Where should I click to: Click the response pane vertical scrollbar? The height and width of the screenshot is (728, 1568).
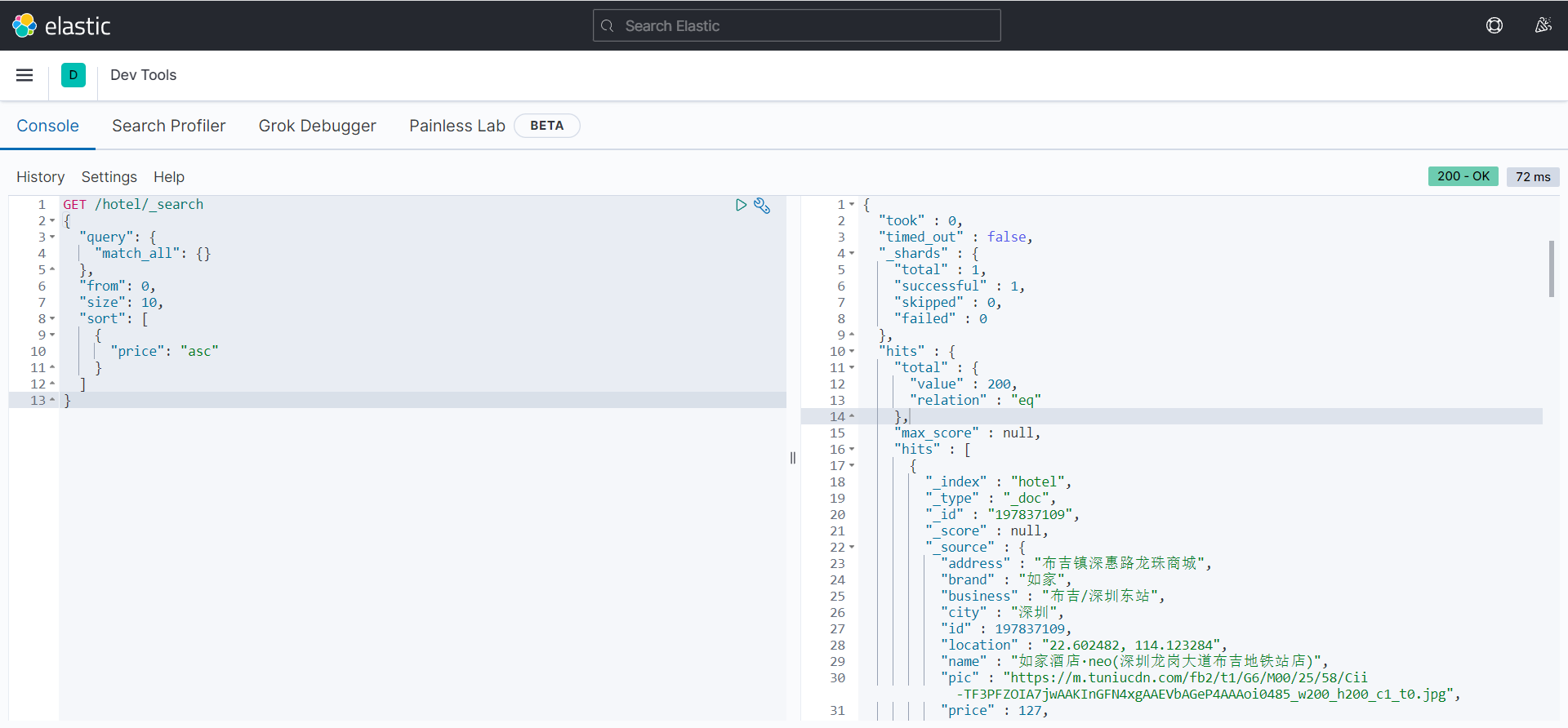click(x=1552, y=269)
